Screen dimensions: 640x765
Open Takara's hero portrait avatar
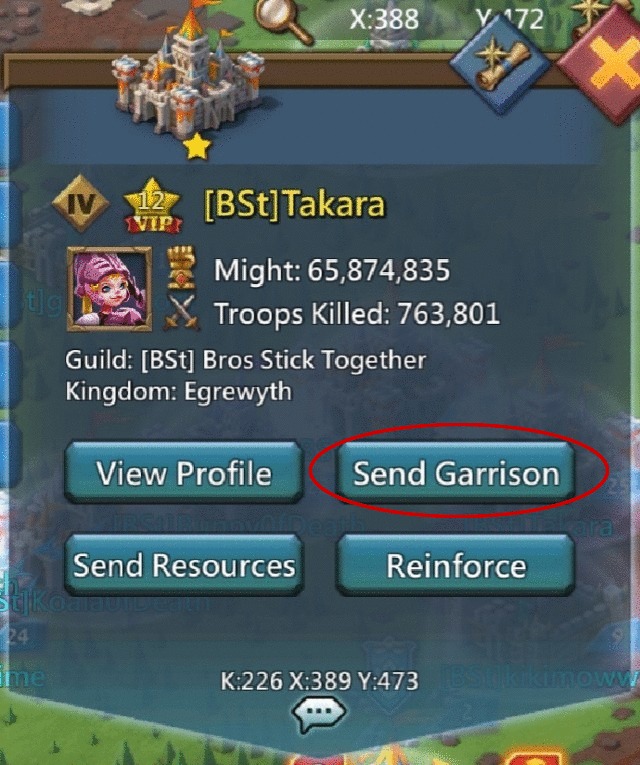coord(109,288)
